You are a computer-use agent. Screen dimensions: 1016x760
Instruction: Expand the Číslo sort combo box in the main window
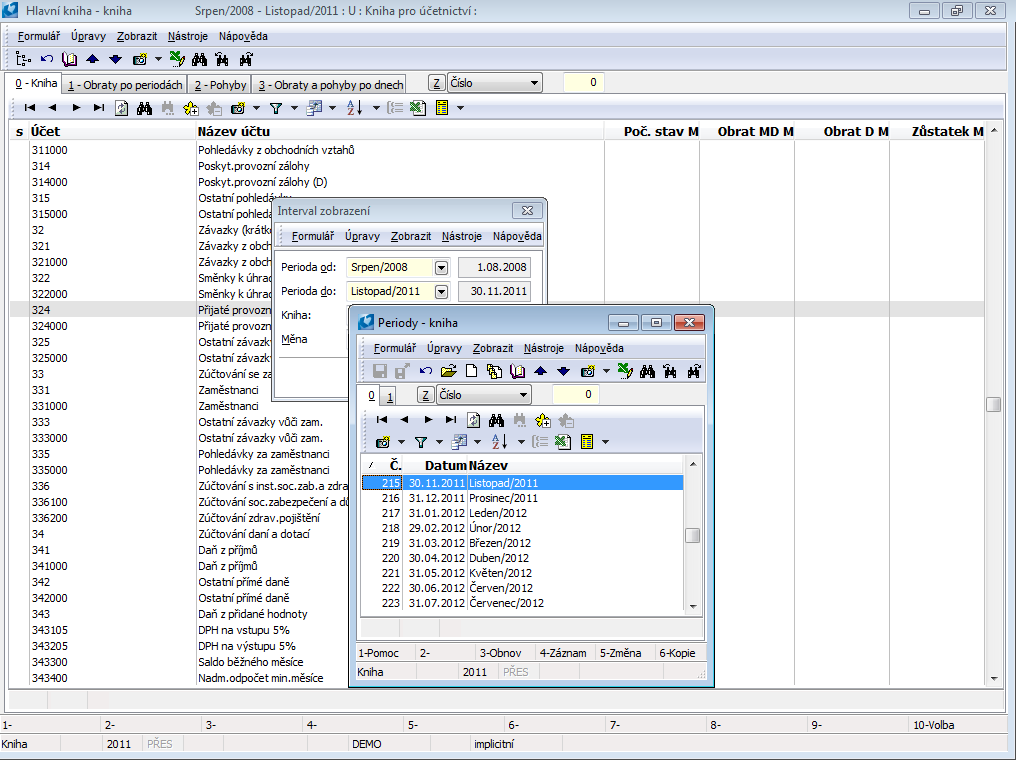click(x=535, y=84)
